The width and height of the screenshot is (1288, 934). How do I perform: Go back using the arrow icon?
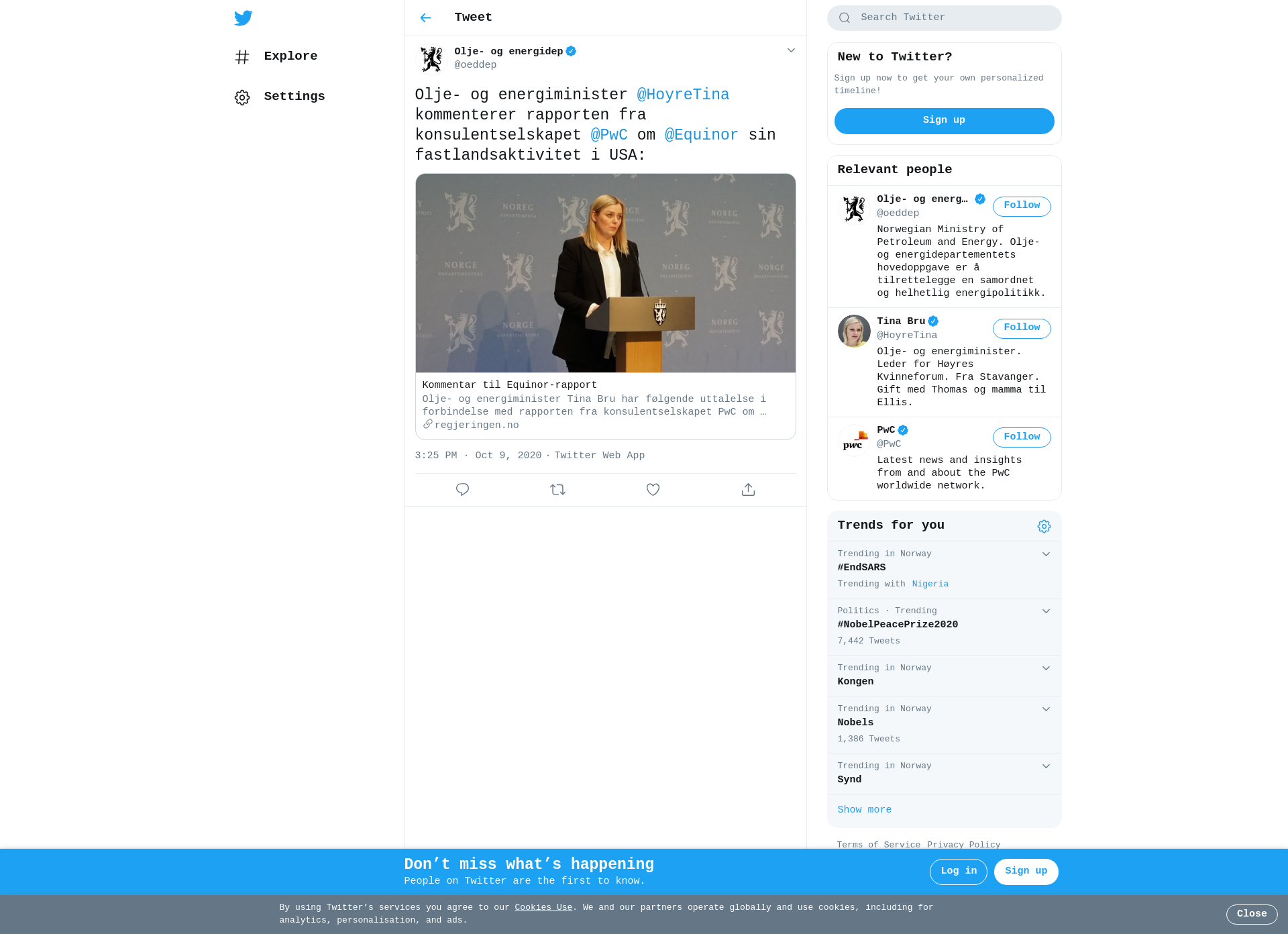tap(425, 18)
